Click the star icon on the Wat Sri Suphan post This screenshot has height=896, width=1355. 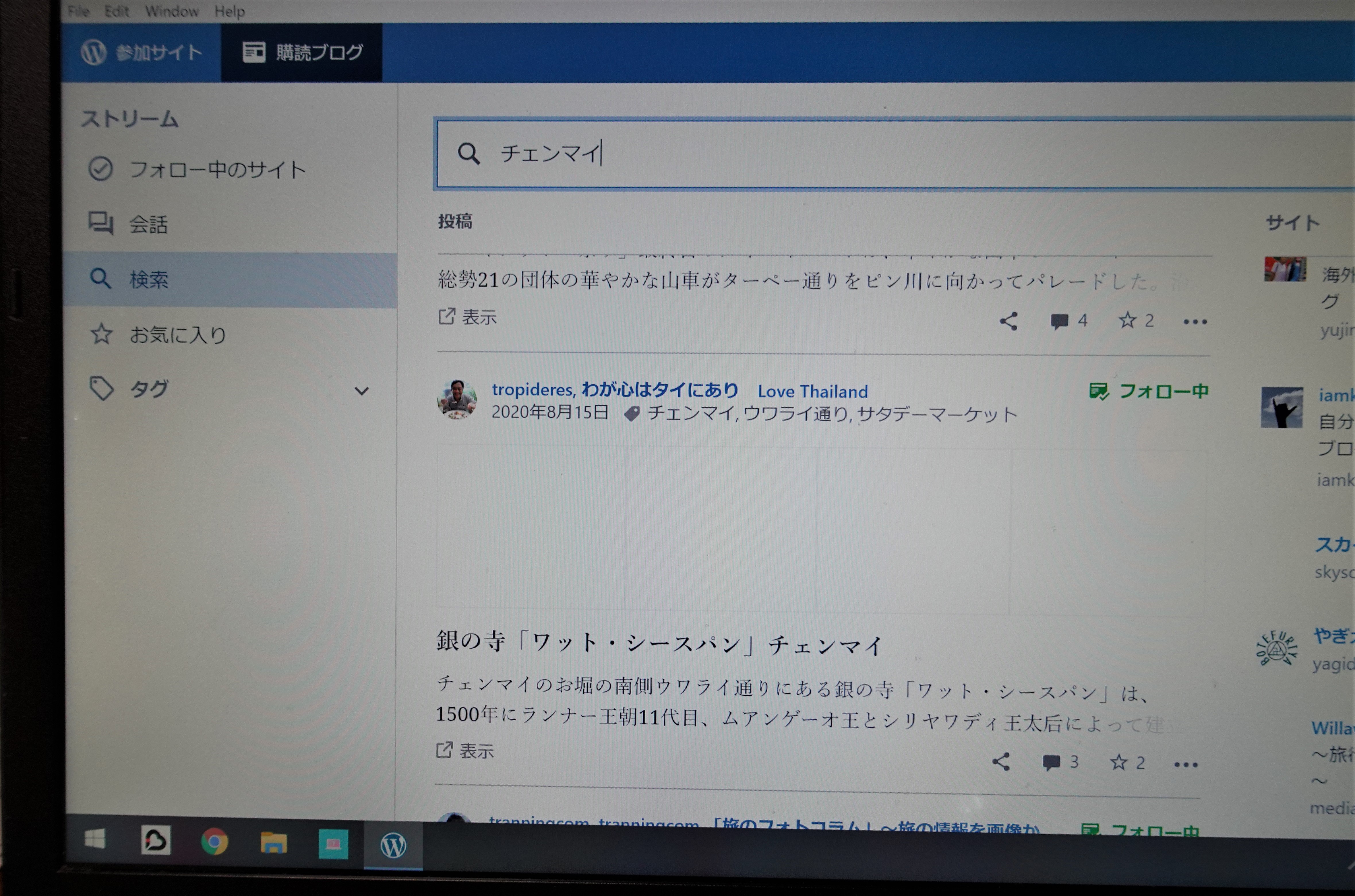click(x=1118, y=762)
